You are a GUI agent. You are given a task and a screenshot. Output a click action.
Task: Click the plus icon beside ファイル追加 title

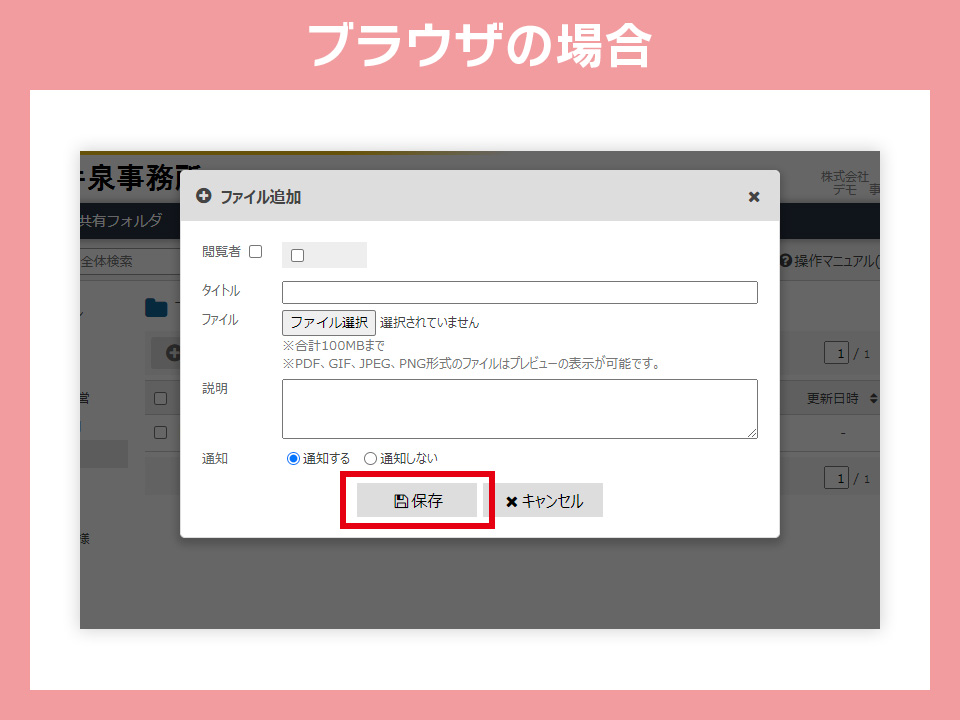tap(204, 197)
